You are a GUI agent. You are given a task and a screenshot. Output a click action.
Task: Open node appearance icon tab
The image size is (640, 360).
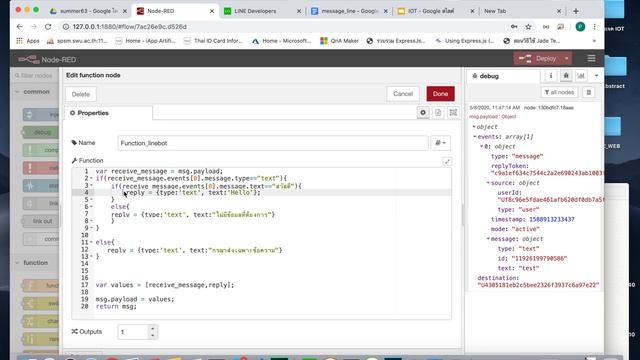click(453, 113)
